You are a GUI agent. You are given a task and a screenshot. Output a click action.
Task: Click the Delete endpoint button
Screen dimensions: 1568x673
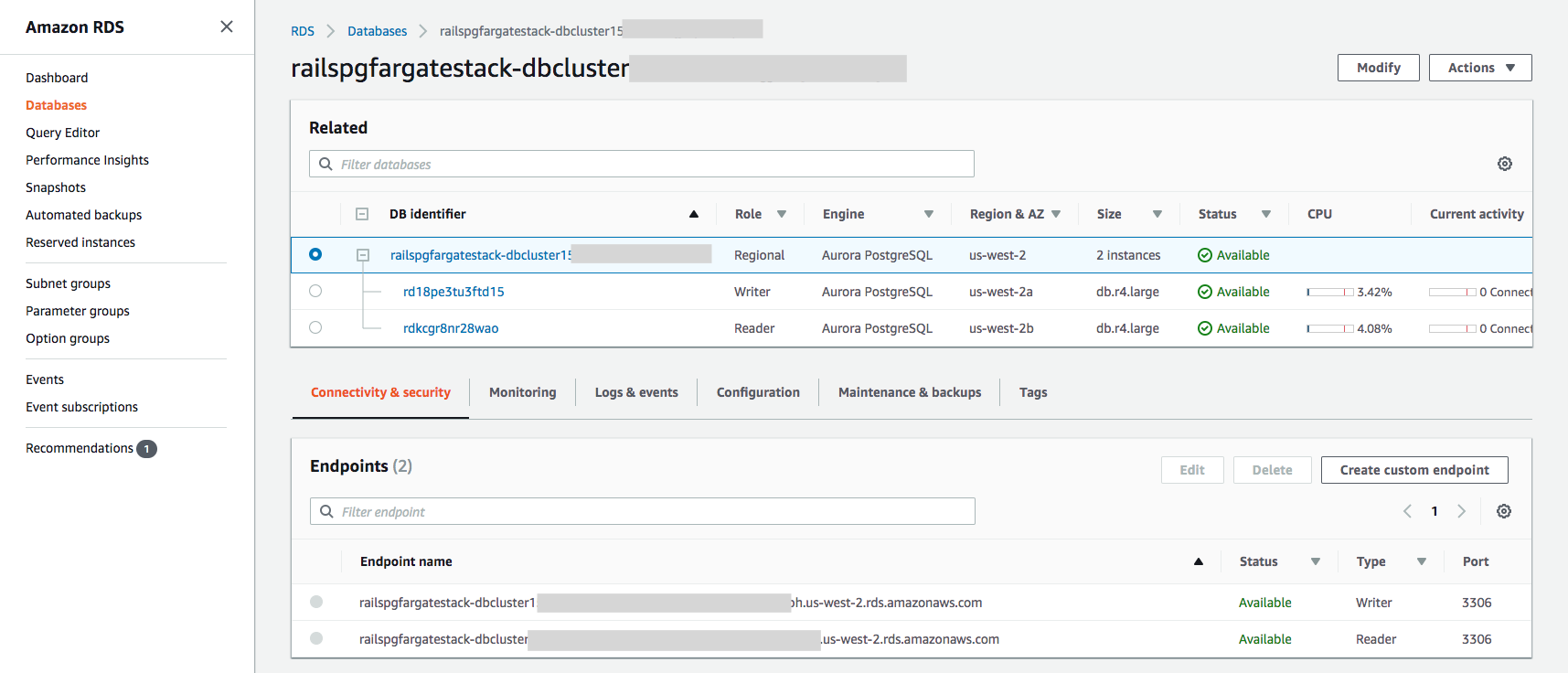1273,470
